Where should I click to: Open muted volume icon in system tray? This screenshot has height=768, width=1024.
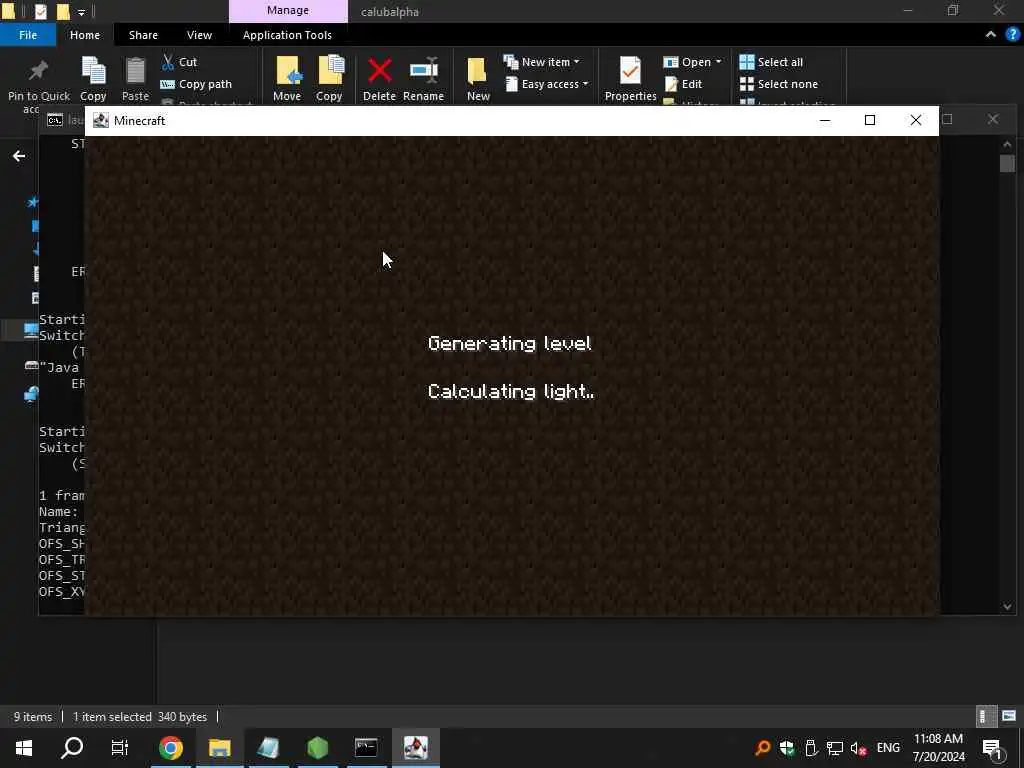pyautogui.click(x=859, y=748)
